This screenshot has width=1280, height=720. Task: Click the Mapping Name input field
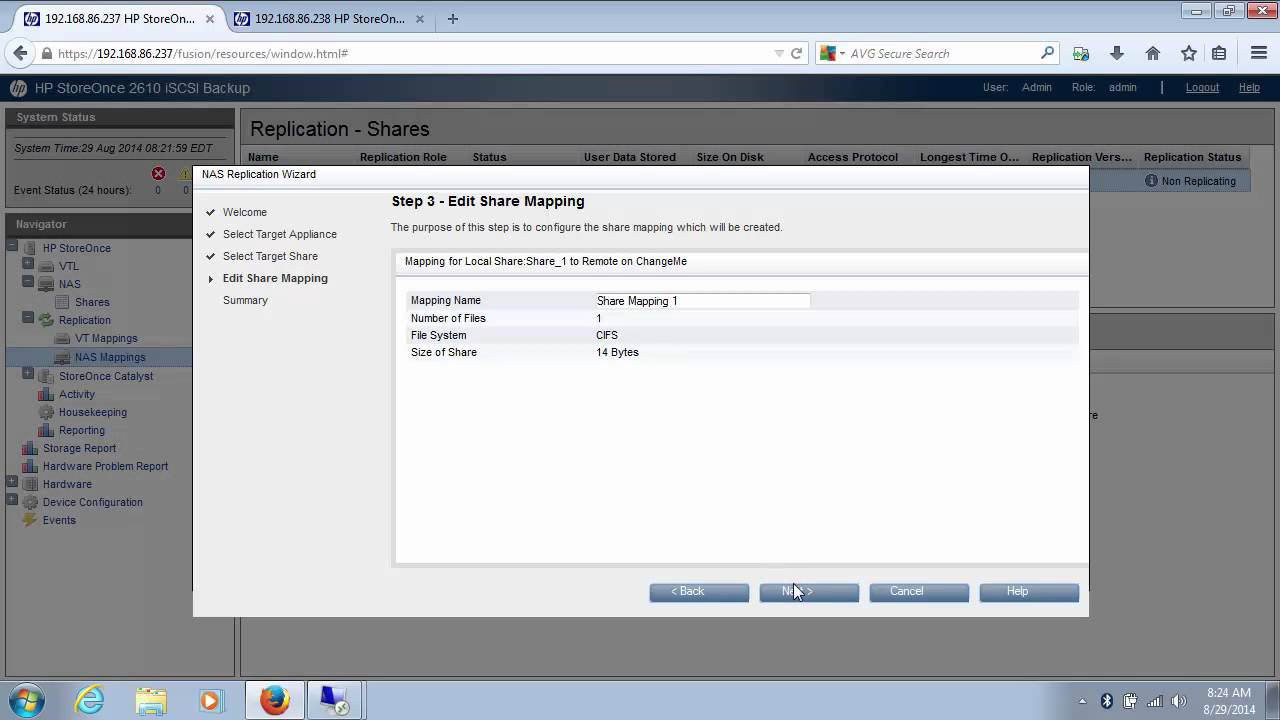click(x=702, y=300)
